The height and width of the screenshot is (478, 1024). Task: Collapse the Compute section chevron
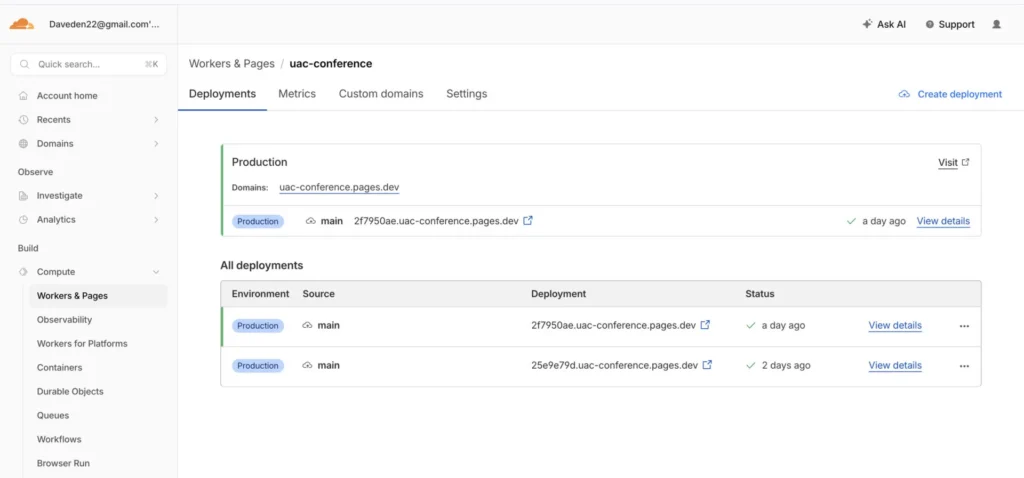[156, 272]
